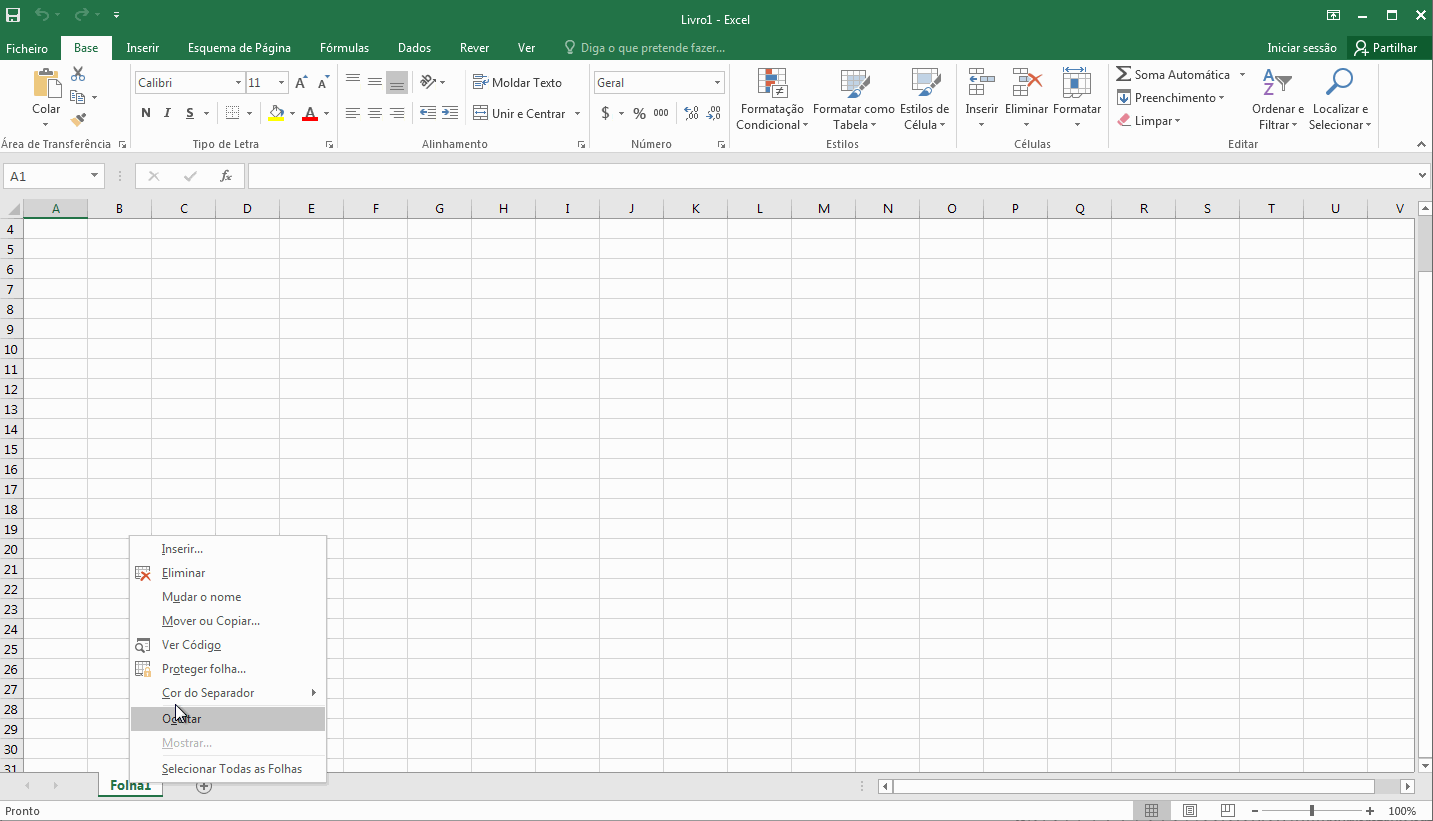The height and width of the screenshot is (821, 1433).
Task: Open the Ficheiro tab
Action: [x=27, y=48]
